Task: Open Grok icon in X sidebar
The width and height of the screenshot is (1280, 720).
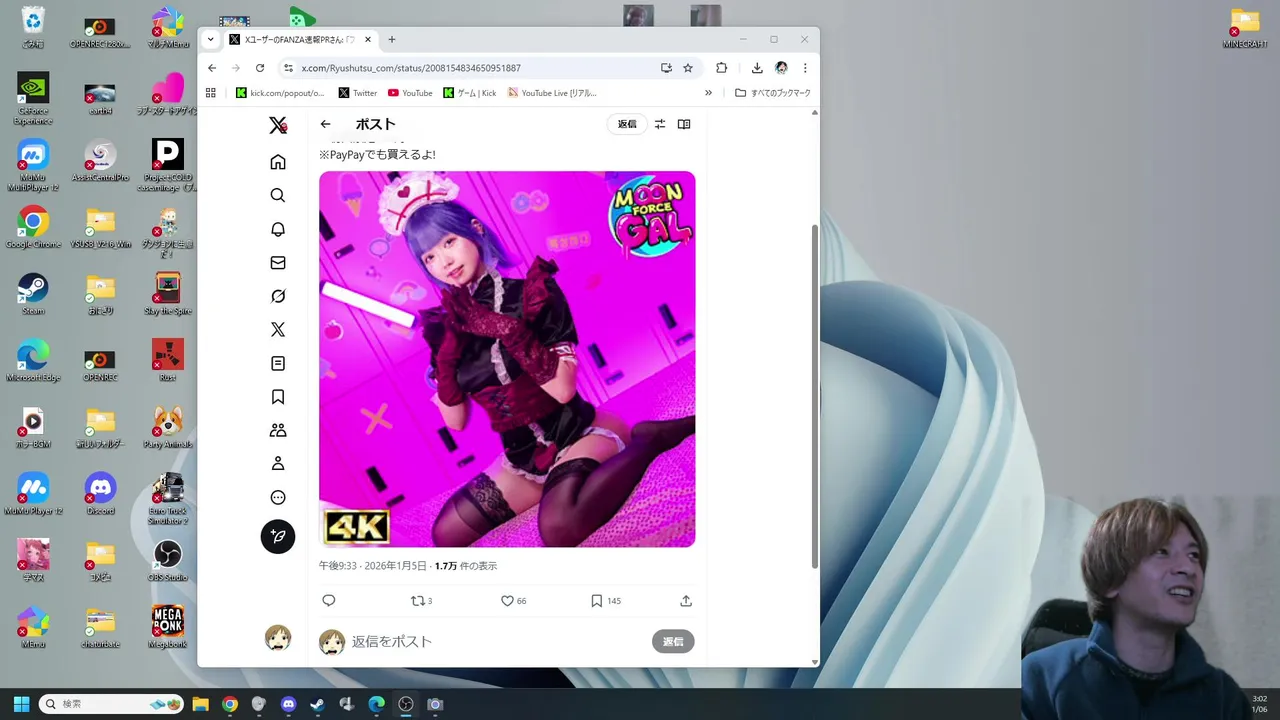Action: (278, 296)
